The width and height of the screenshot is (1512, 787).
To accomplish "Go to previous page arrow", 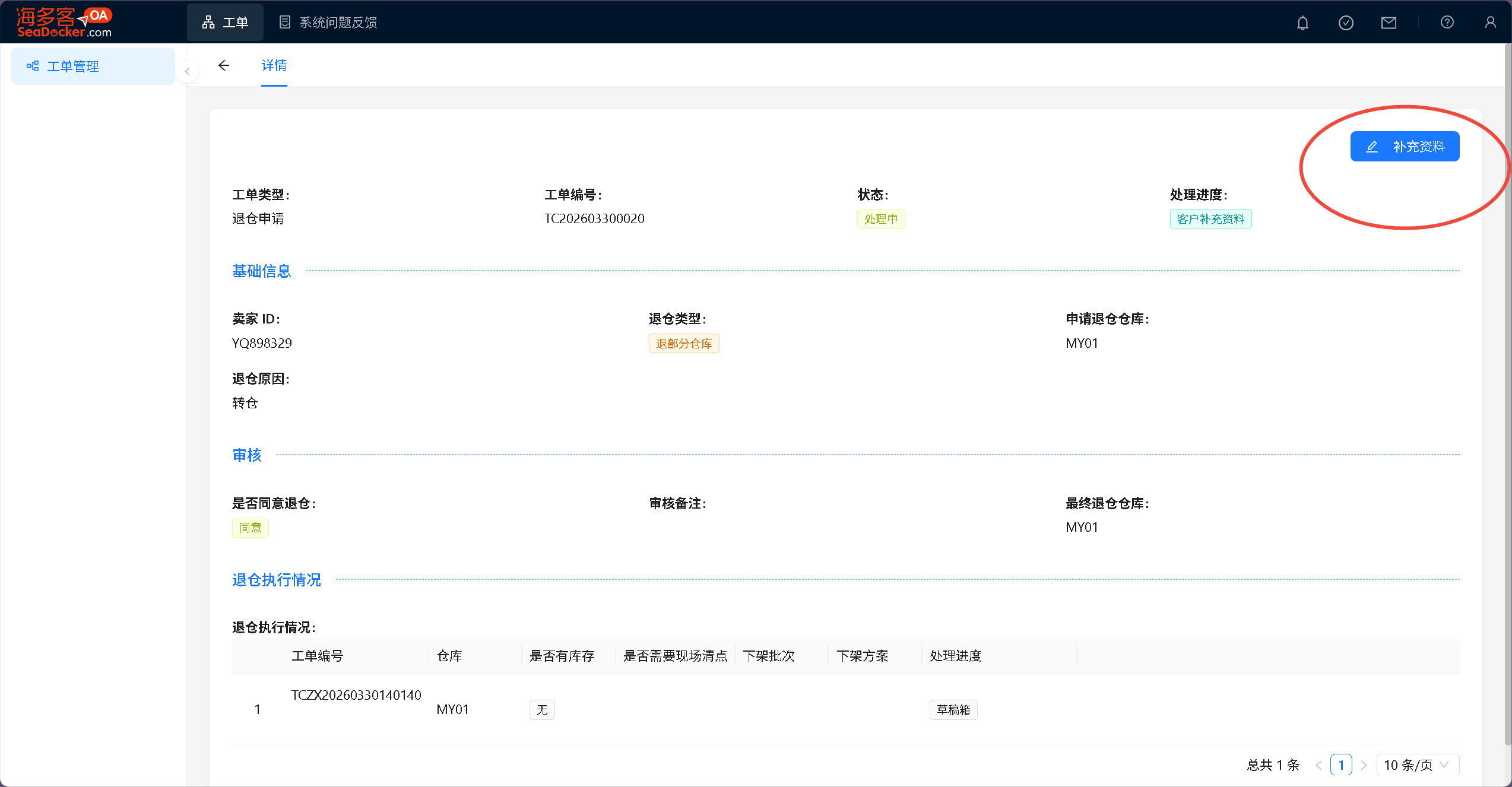I will point(1318,765).
